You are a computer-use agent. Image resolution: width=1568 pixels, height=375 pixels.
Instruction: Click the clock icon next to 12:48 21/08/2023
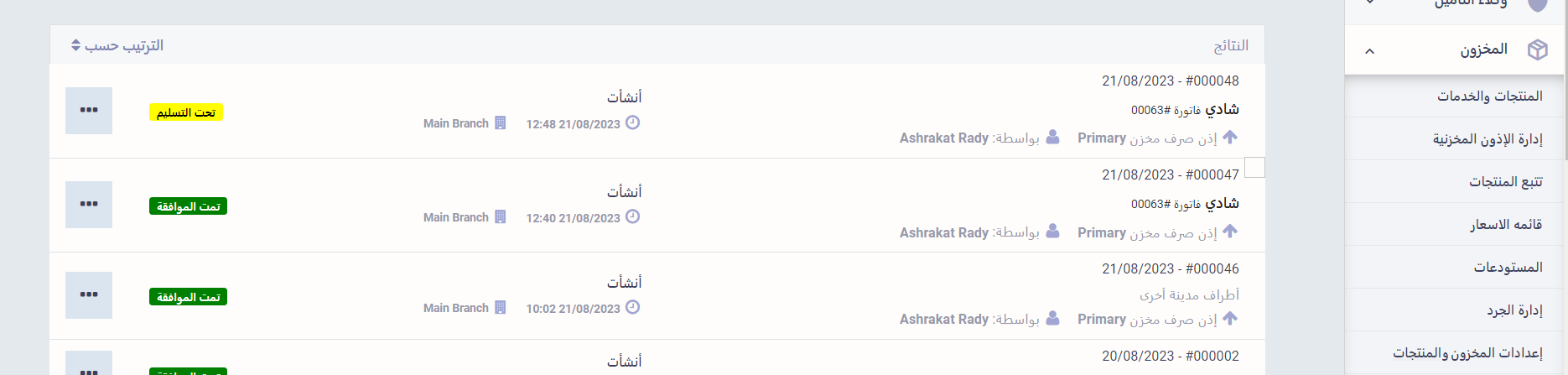pos(633,122)
